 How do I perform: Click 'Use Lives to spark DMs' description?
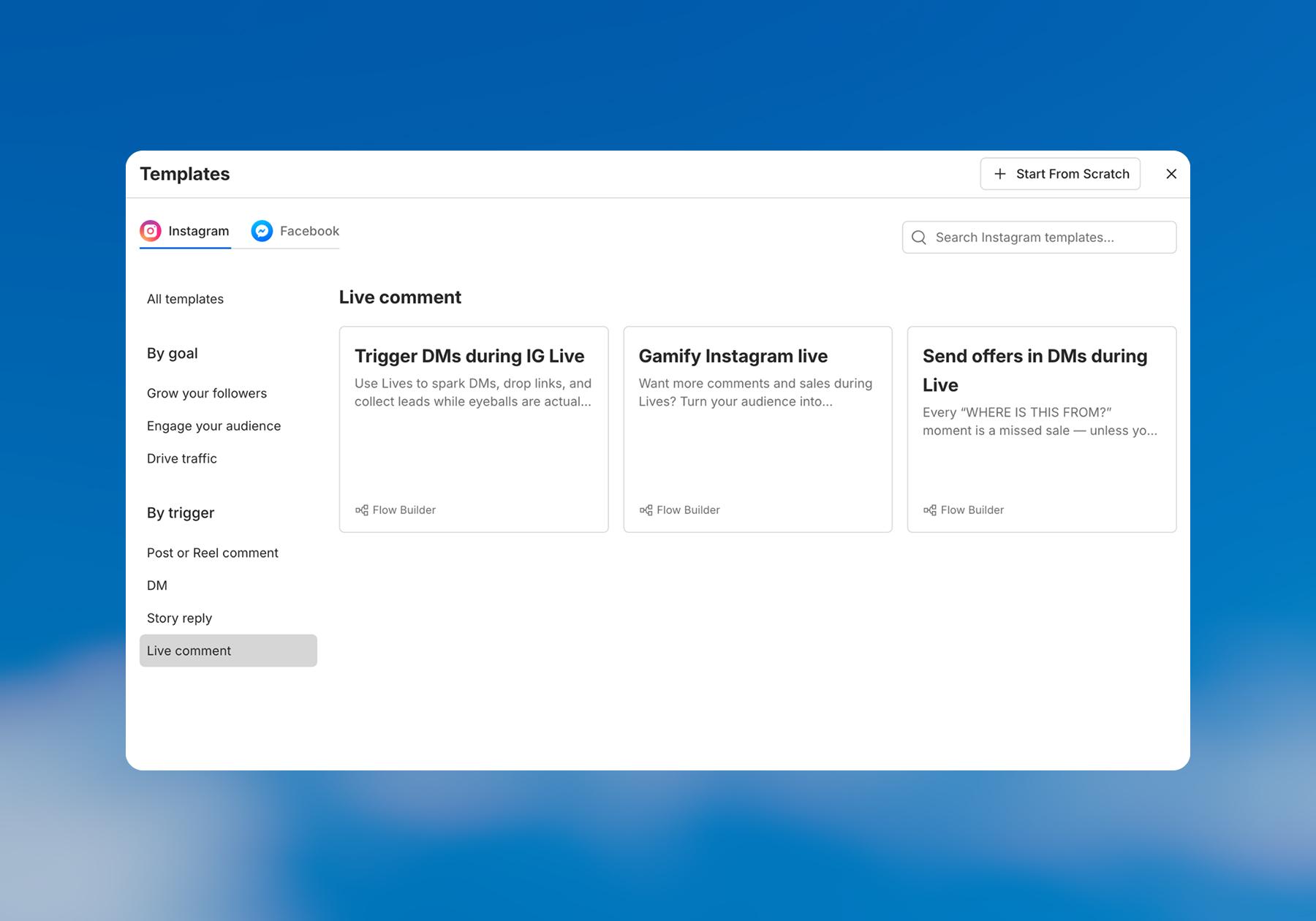[x=473, y=393]
